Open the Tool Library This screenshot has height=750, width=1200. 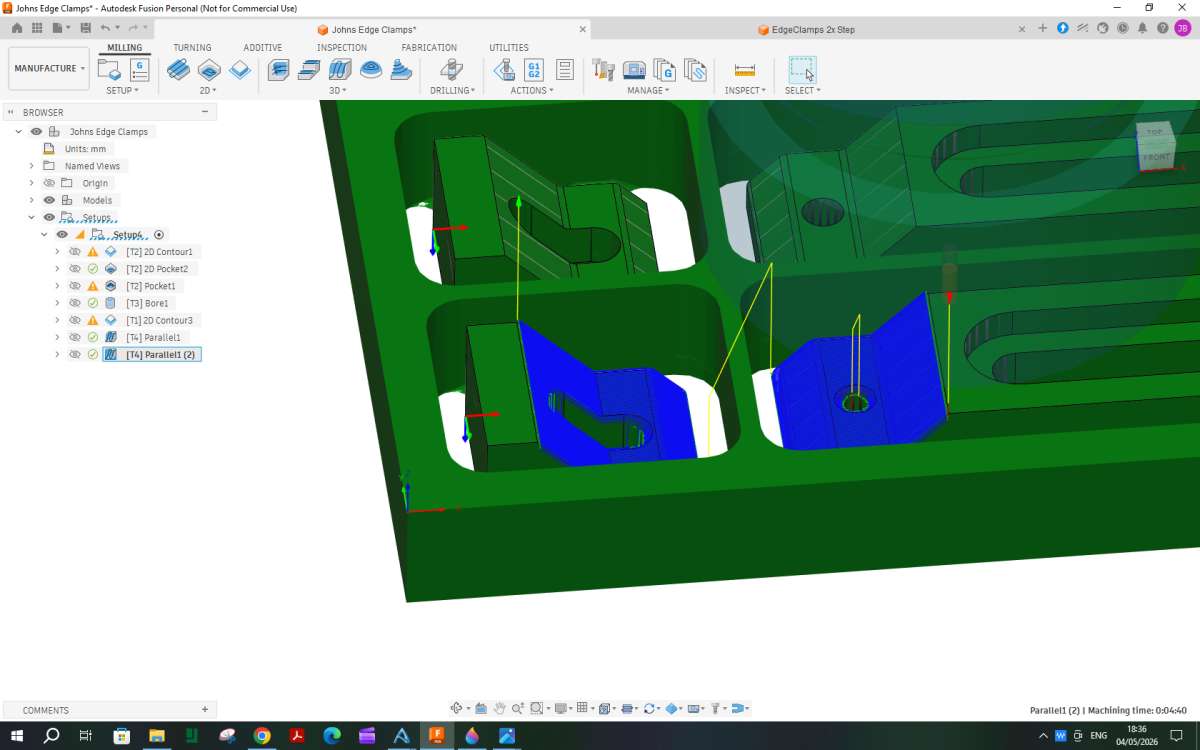click(x=603, y=70)
